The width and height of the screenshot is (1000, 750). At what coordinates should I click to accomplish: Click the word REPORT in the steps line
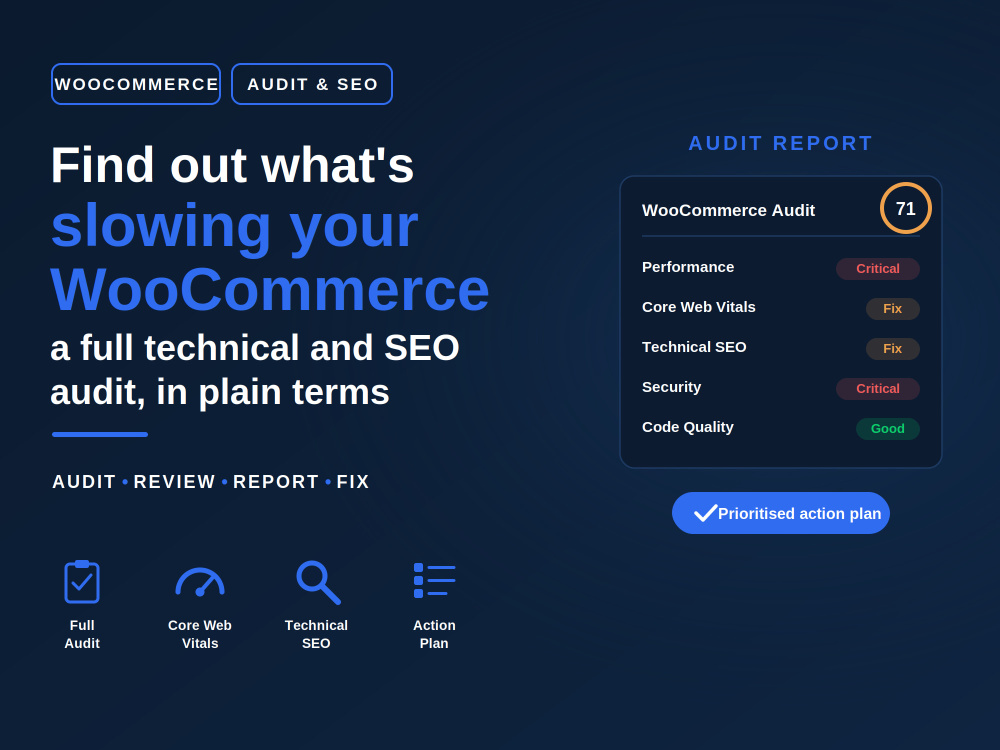[x=276, y=482]
